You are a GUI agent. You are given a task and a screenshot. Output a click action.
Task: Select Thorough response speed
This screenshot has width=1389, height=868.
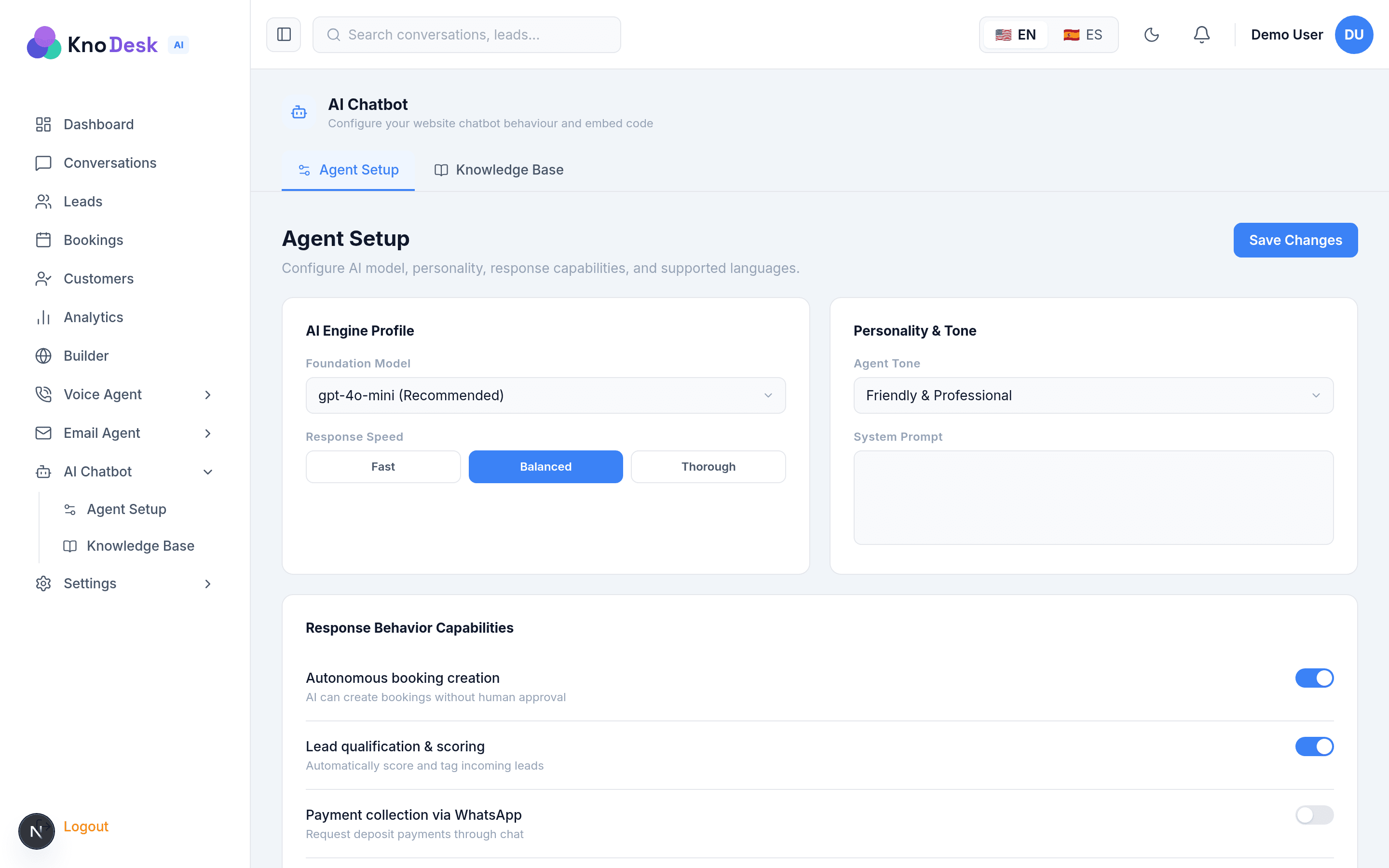708,467
